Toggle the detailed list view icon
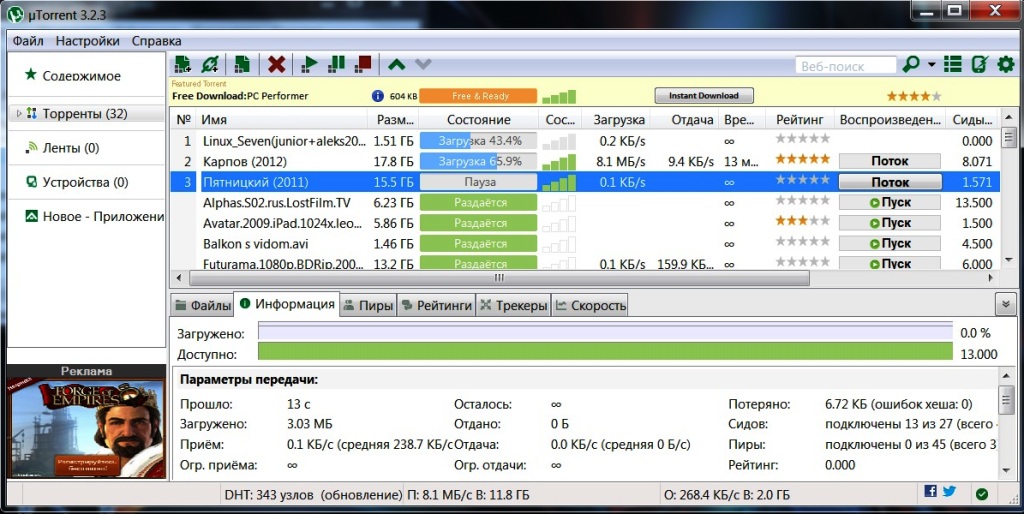This screenshot has height=514, width=1024. point(953,64)
